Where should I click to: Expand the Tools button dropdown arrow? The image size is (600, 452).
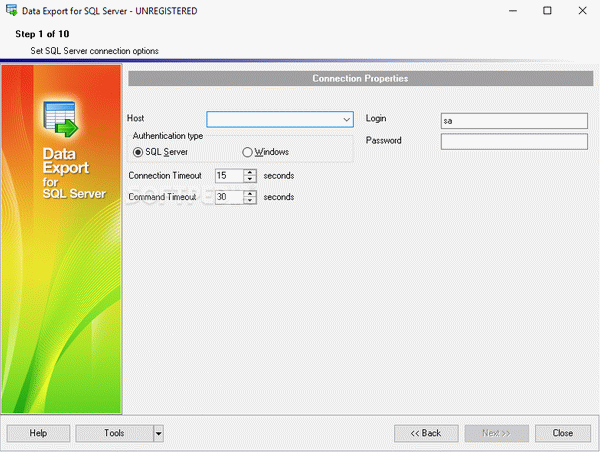[x=158, y=434]
